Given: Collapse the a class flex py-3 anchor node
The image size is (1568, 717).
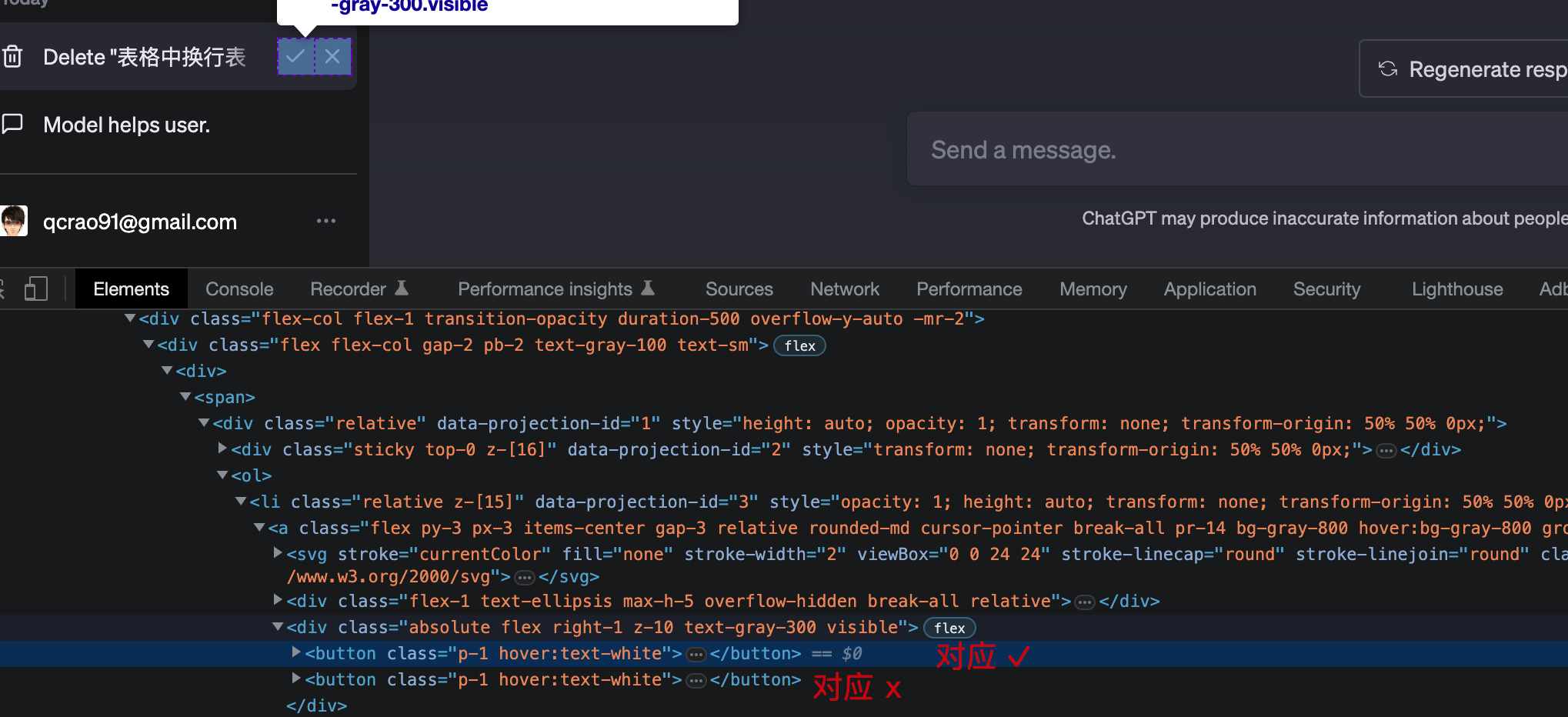Looking at the screenshot, I should (x=259, y=528).
